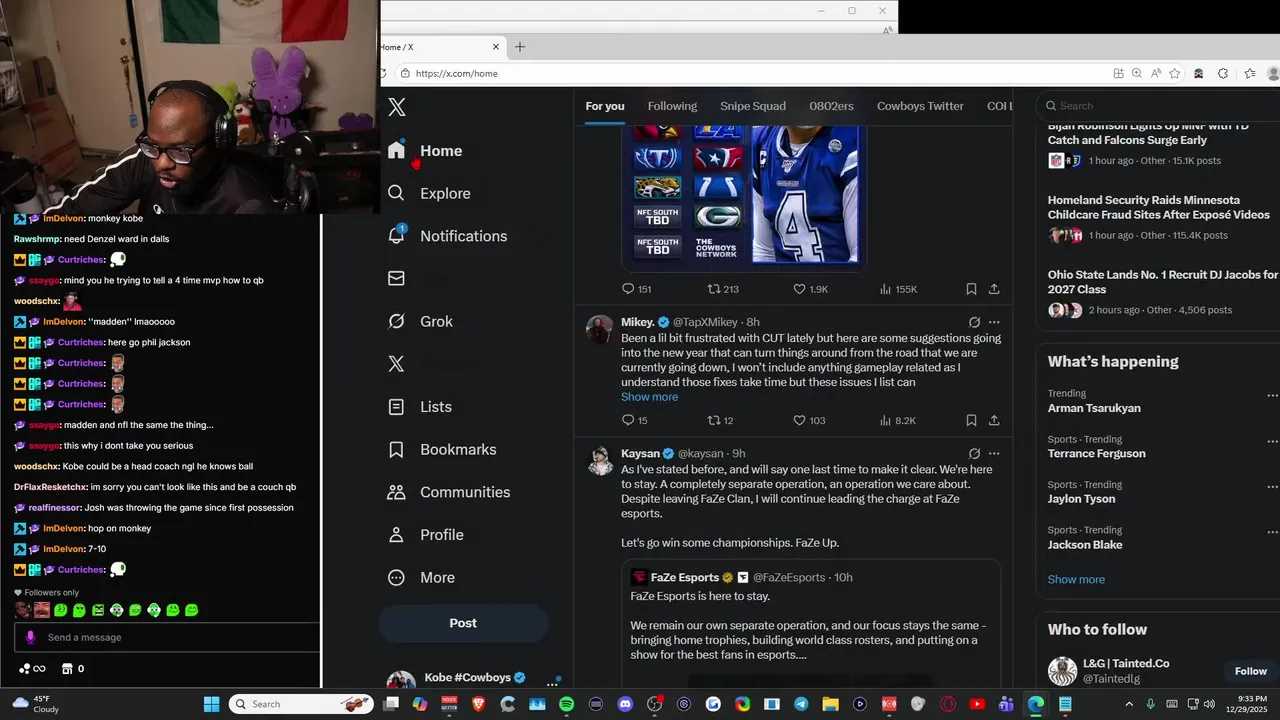Image resolution: width=1280 pixels, height=720 pixels.
Task: Add this page to favorites star
Action: (1175, 73)
